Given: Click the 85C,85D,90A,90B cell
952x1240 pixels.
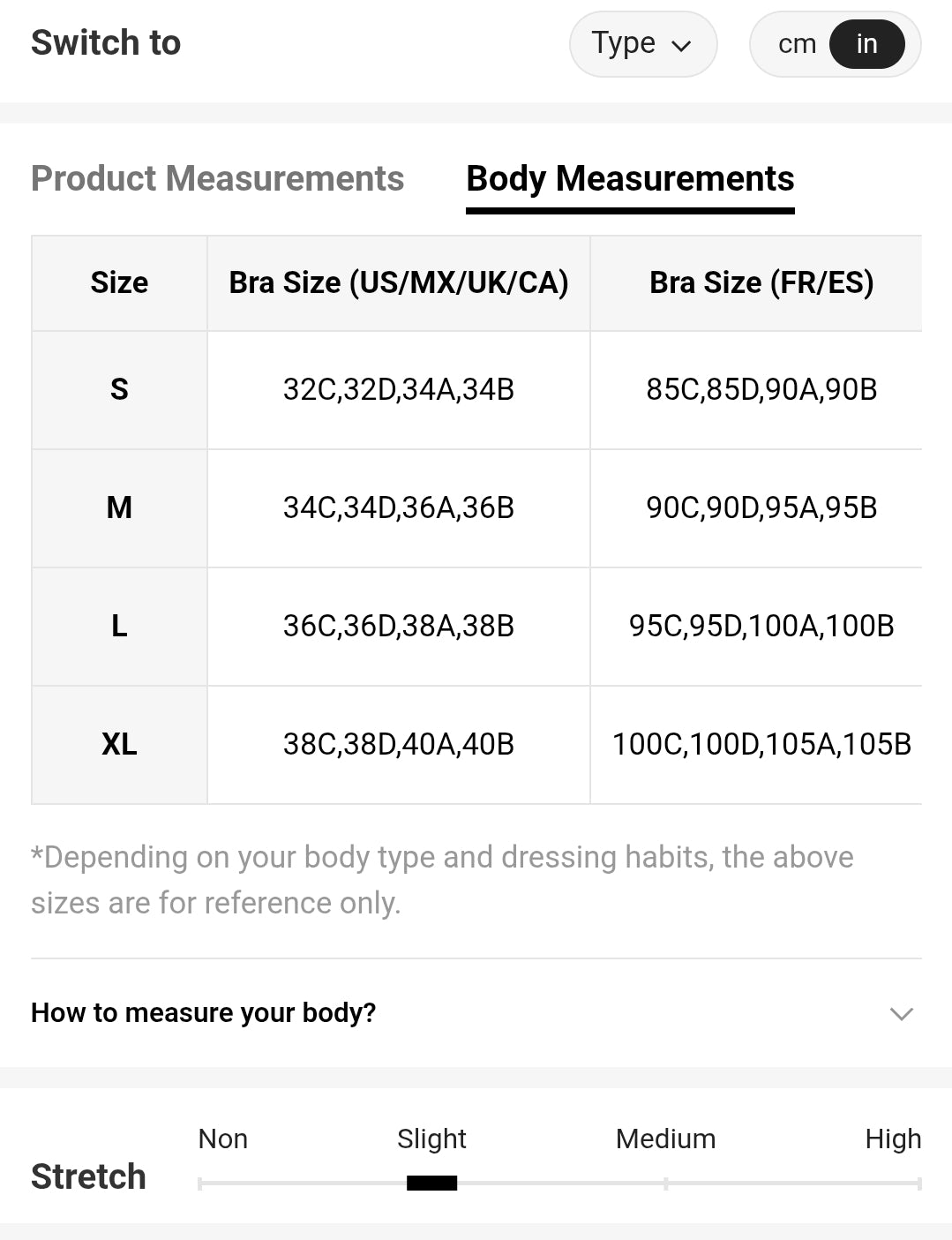Looking at the screenshot, I should [761, 389].
